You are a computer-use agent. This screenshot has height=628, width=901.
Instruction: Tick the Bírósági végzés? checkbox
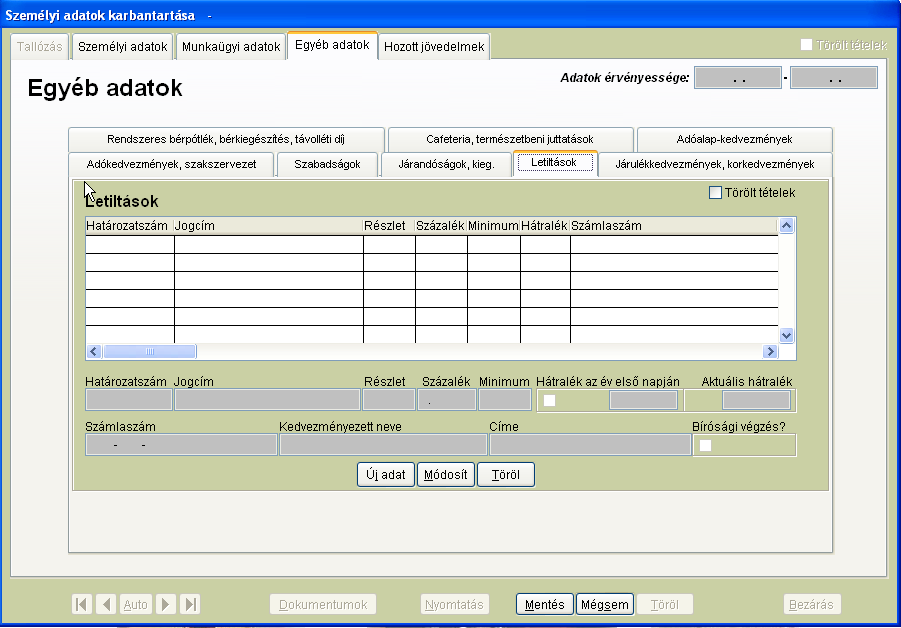pyautogui.click(x=706, y=445)
